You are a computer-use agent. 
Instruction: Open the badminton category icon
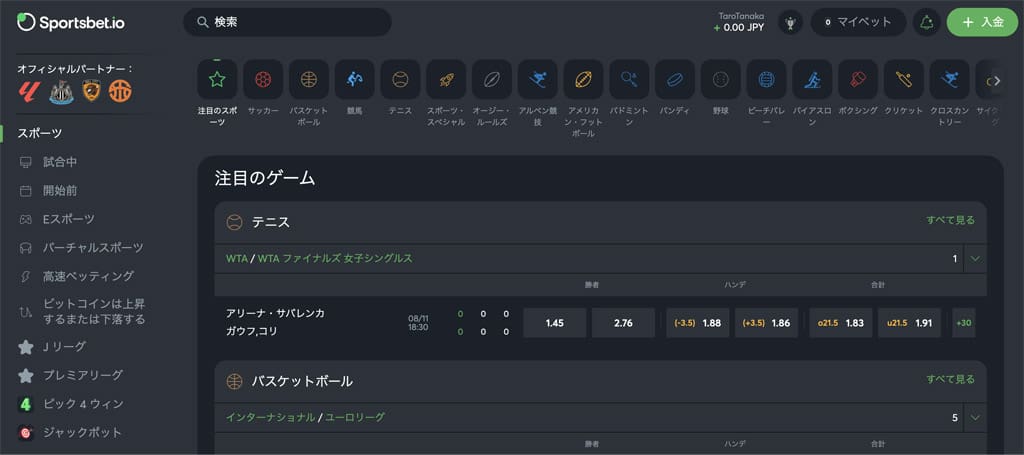[629, 80]
